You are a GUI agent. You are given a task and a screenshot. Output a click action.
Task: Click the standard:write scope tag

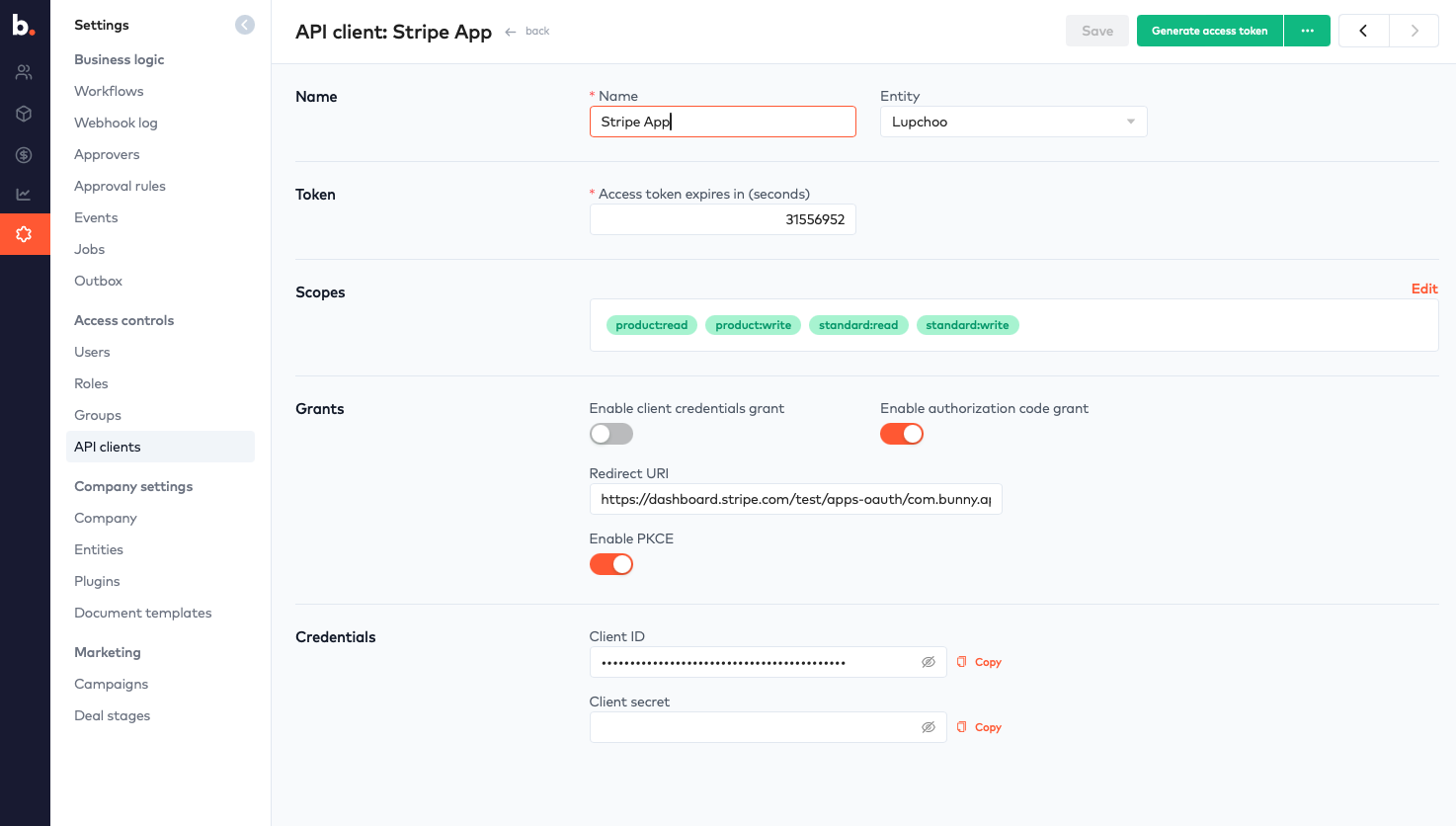click(967, 325)
